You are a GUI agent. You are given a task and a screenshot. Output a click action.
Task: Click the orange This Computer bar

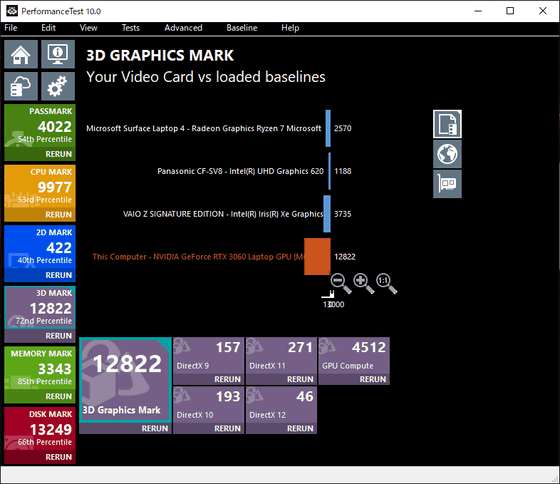(x=317, y=257)
